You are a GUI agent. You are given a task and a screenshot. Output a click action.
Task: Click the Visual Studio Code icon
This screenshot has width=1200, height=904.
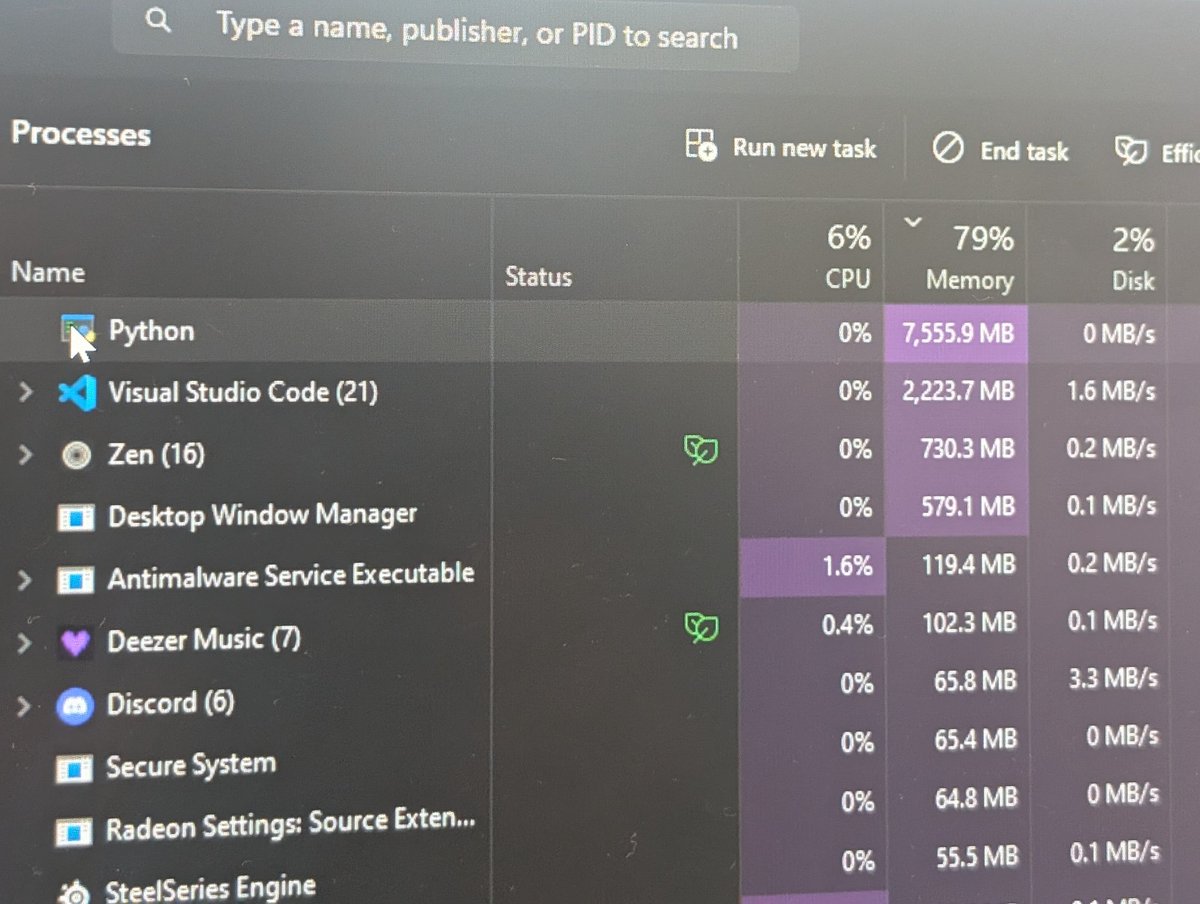77,392
